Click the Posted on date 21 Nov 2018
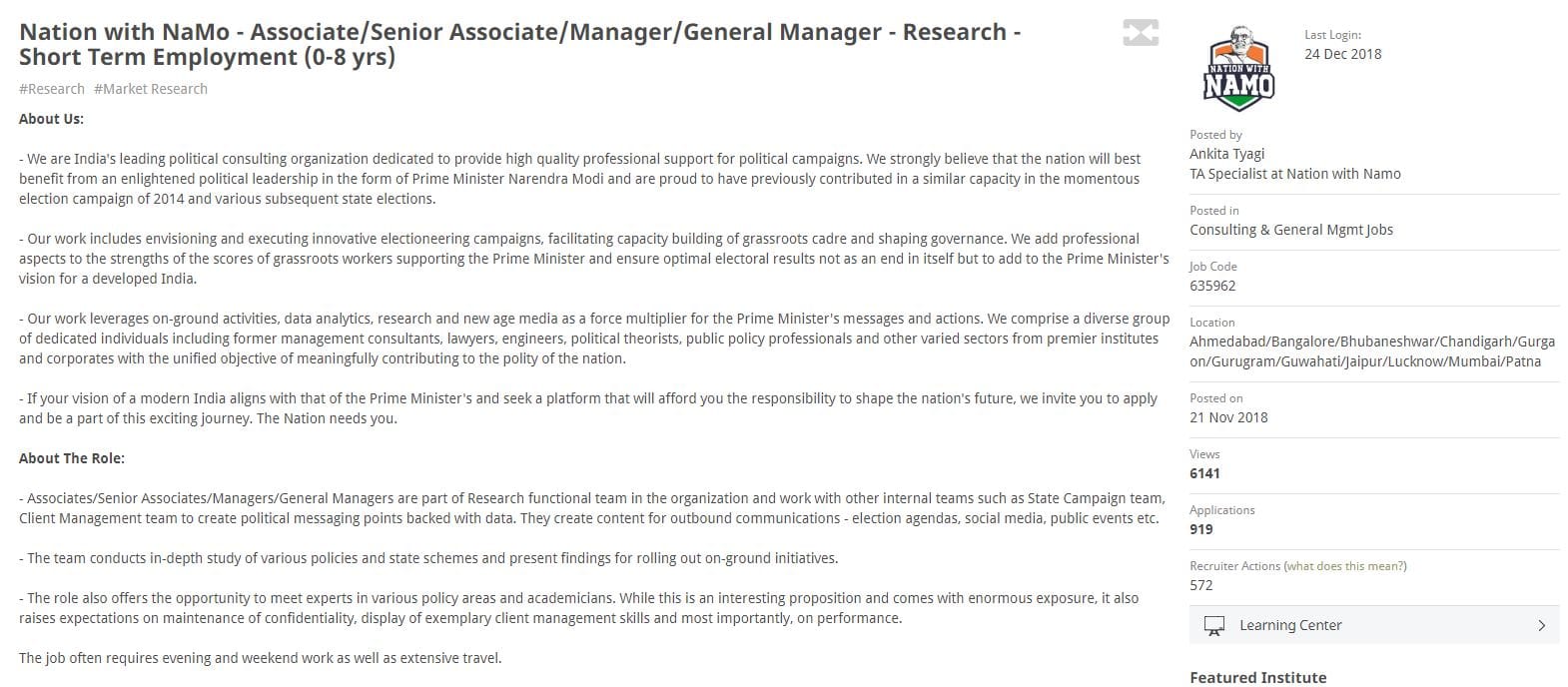The width and height of the screenshot is (1568, 687). click(1228, 417)
